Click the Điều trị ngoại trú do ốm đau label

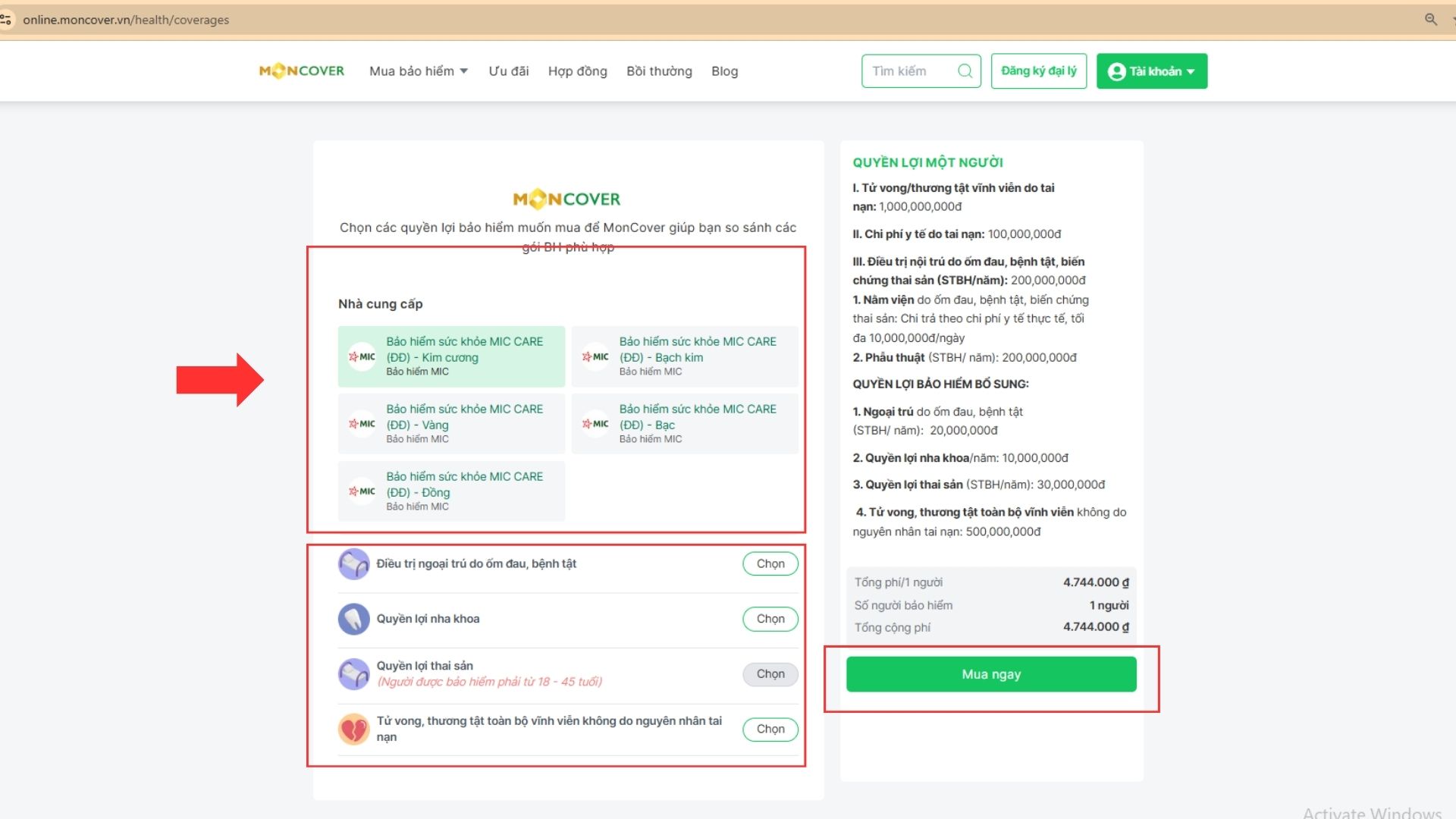476,563
